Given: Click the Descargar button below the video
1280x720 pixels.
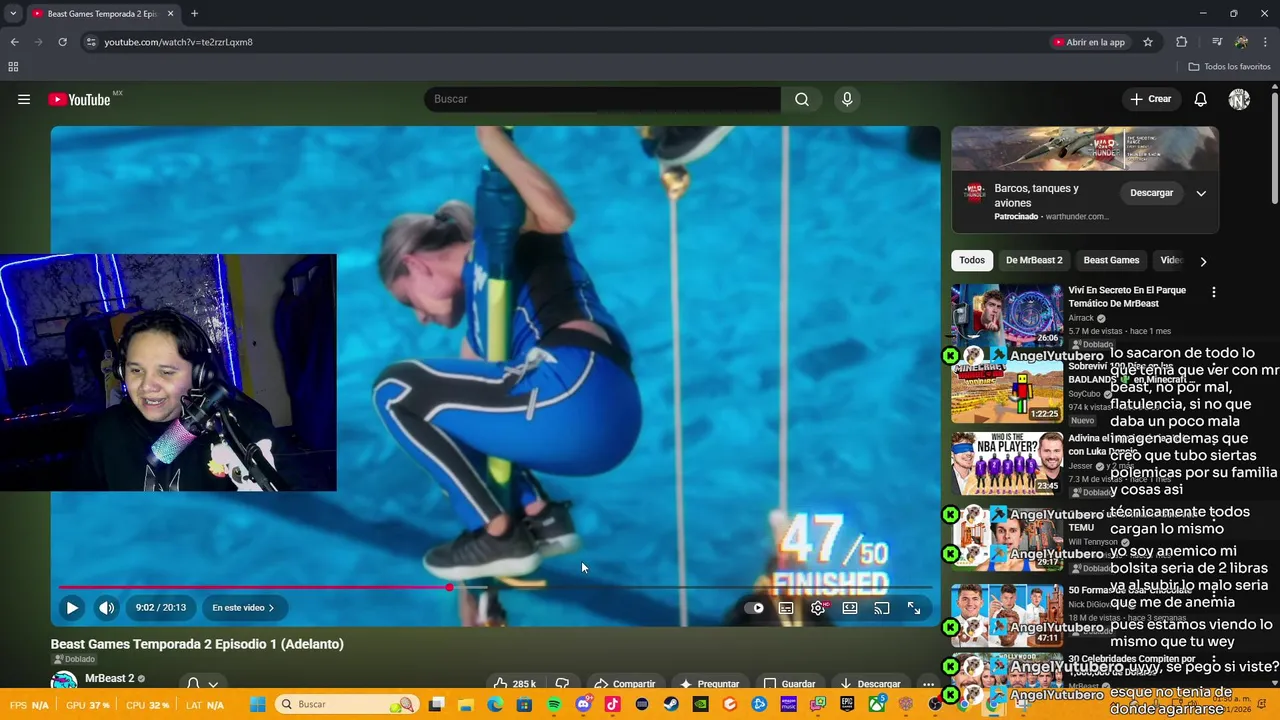Looking at the screenshot, I should click(x=869, y=684).
